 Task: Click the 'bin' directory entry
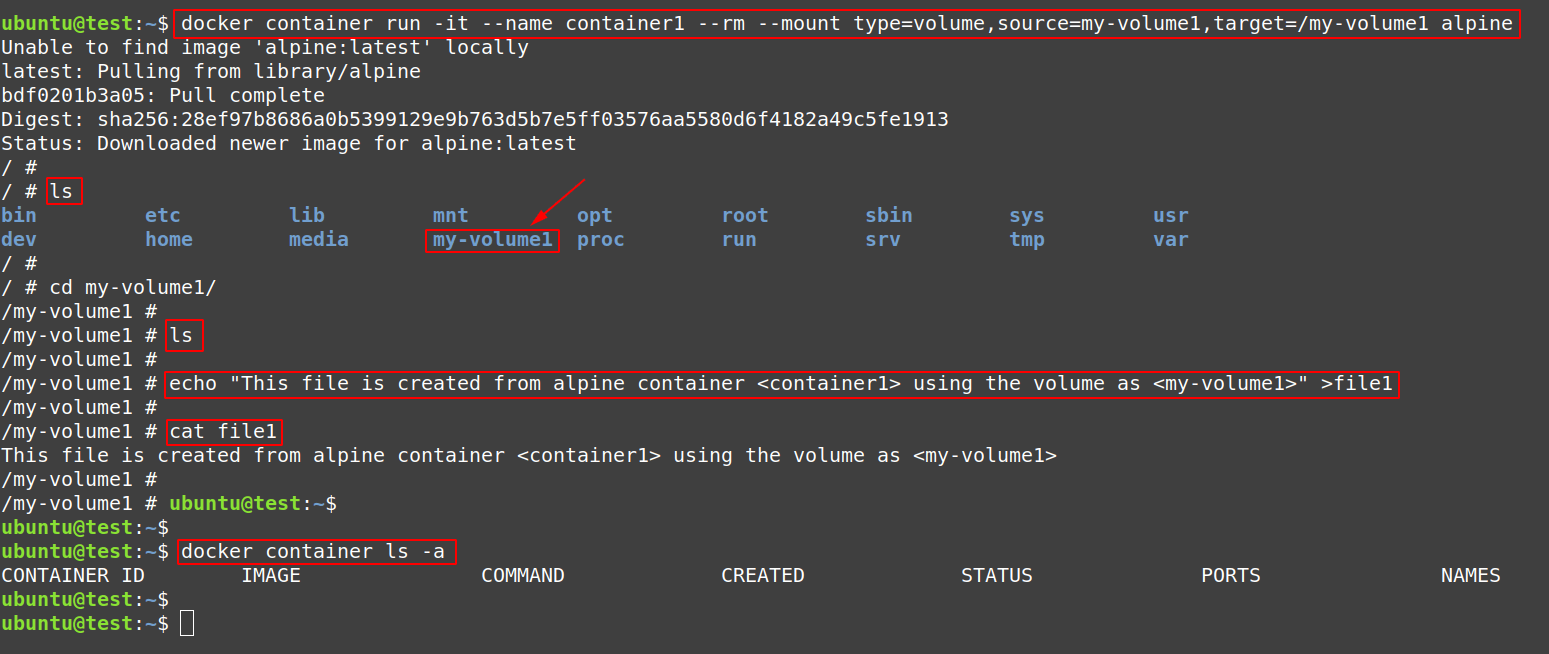click(x=19, y=216)
